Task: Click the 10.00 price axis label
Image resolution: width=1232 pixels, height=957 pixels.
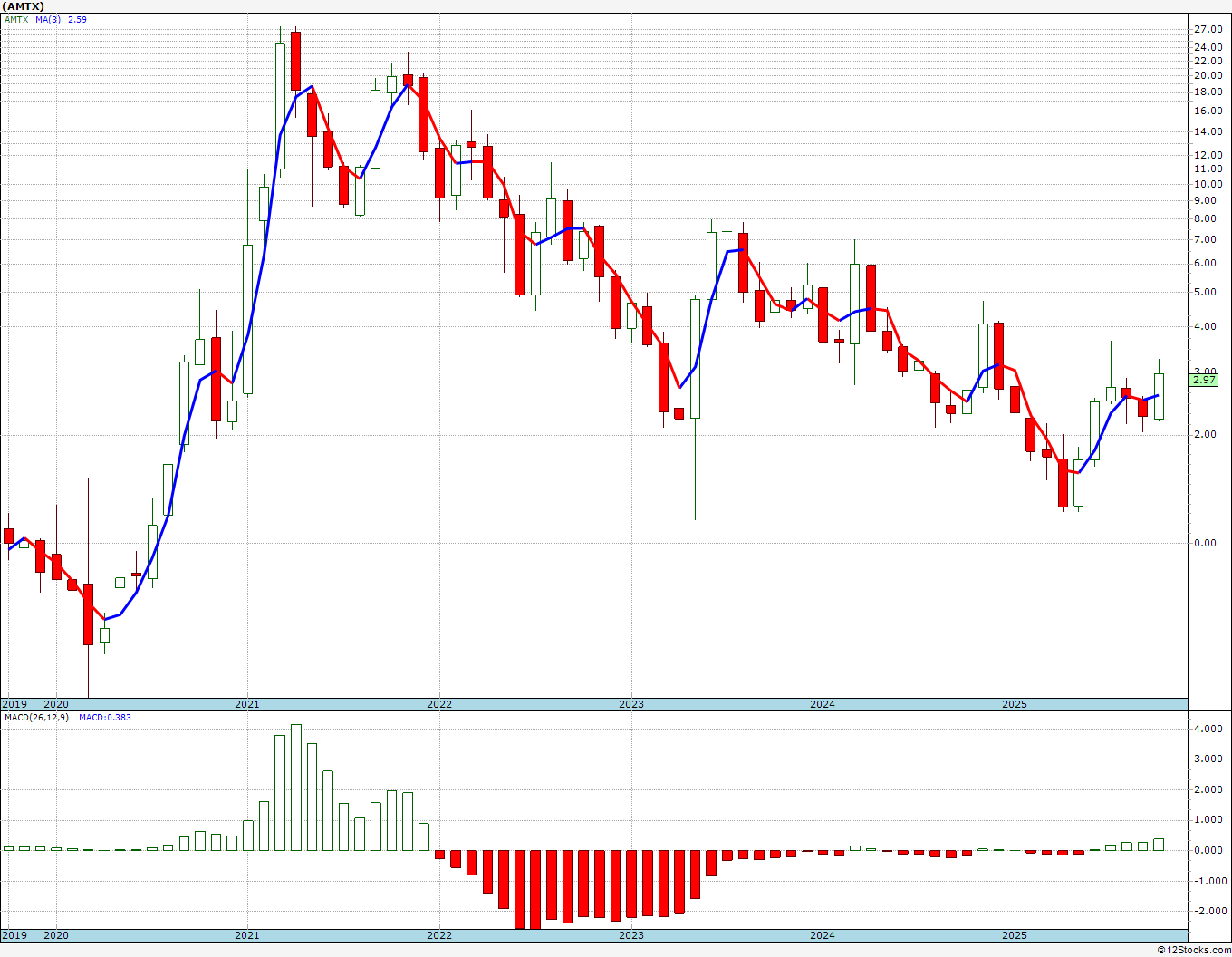Action: [1208, 184]
